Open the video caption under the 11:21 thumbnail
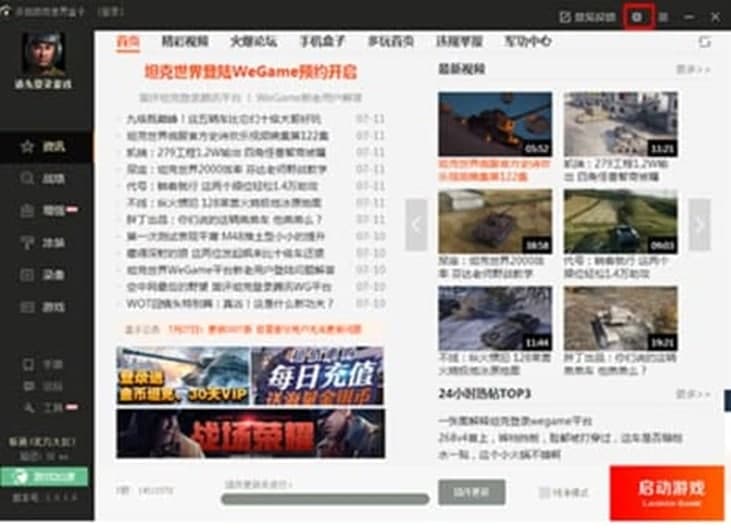 pos(616,171)
